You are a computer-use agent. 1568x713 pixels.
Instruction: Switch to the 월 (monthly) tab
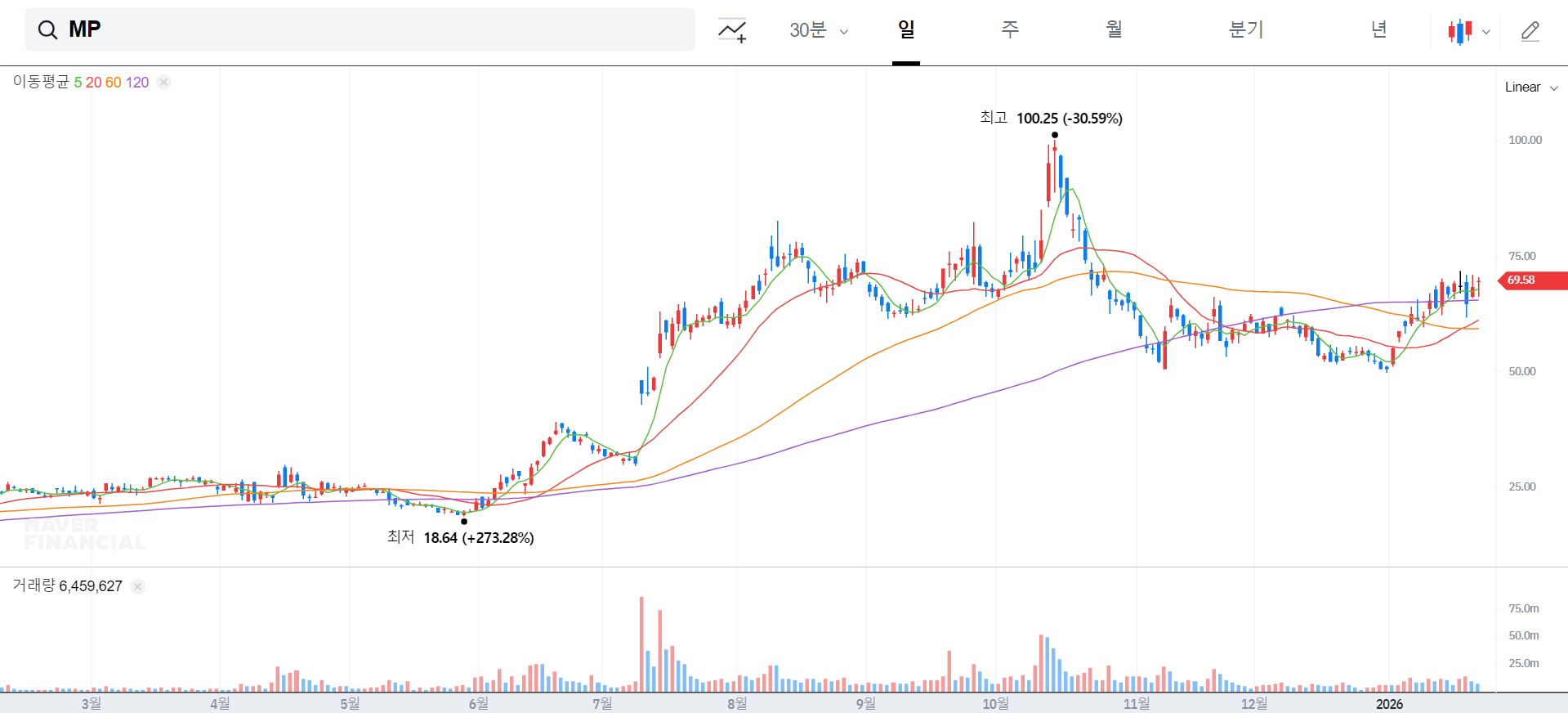1114,30
